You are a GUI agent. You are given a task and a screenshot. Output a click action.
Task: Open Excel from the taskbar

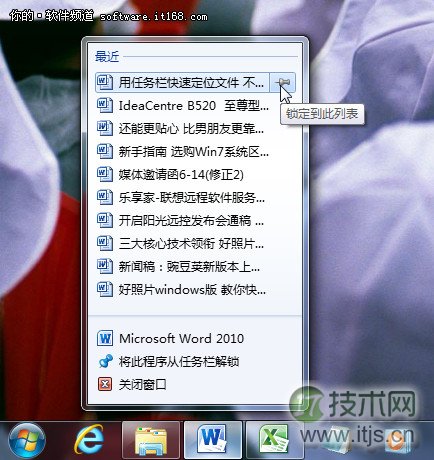[x=274, y=441]
